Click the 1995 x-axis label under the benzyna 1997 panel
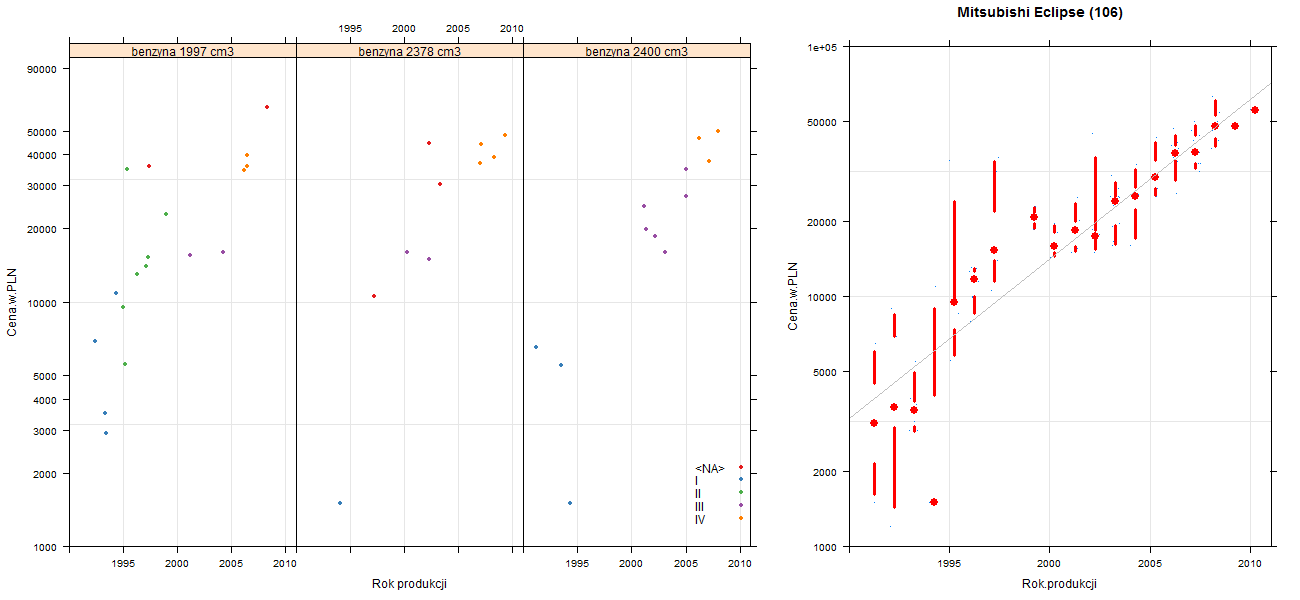Screen dimensions: 1300x600 tap(123, 564)
